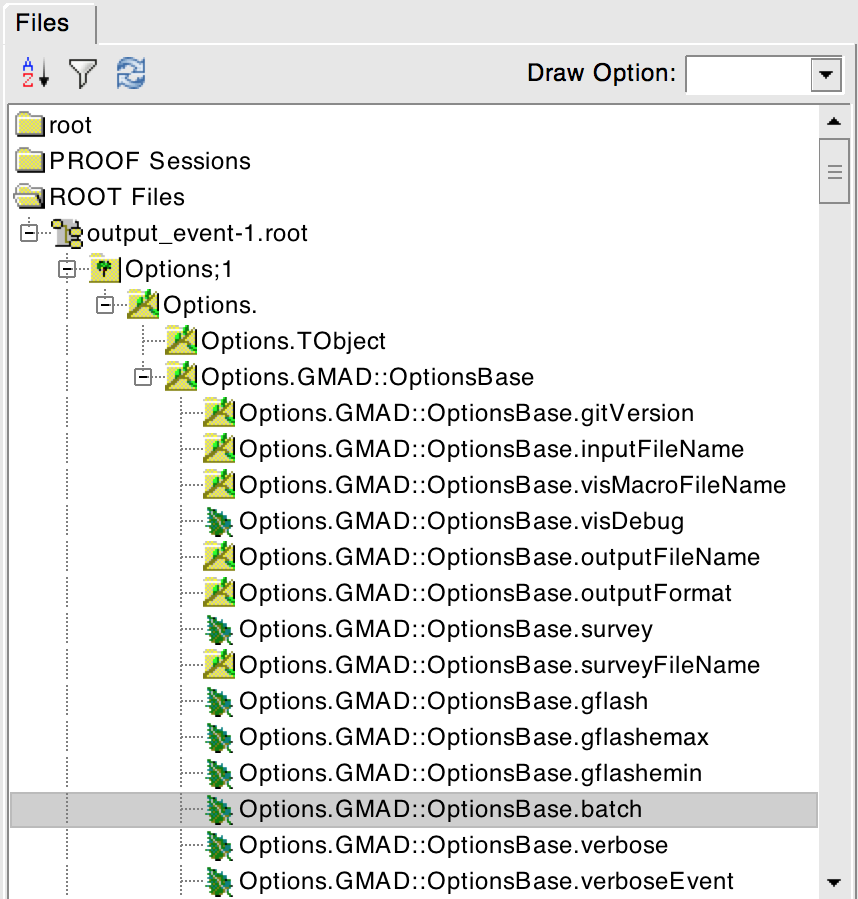This screenshot has width=858, height=899.
Task: Click the survey leaf icon
Action: [x=219, y=630]
